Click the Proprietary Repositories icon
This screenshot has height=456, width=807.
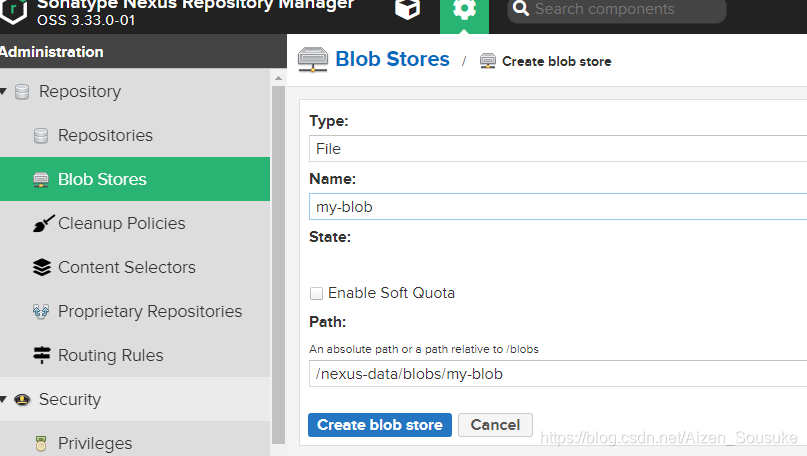click(41, 311)
